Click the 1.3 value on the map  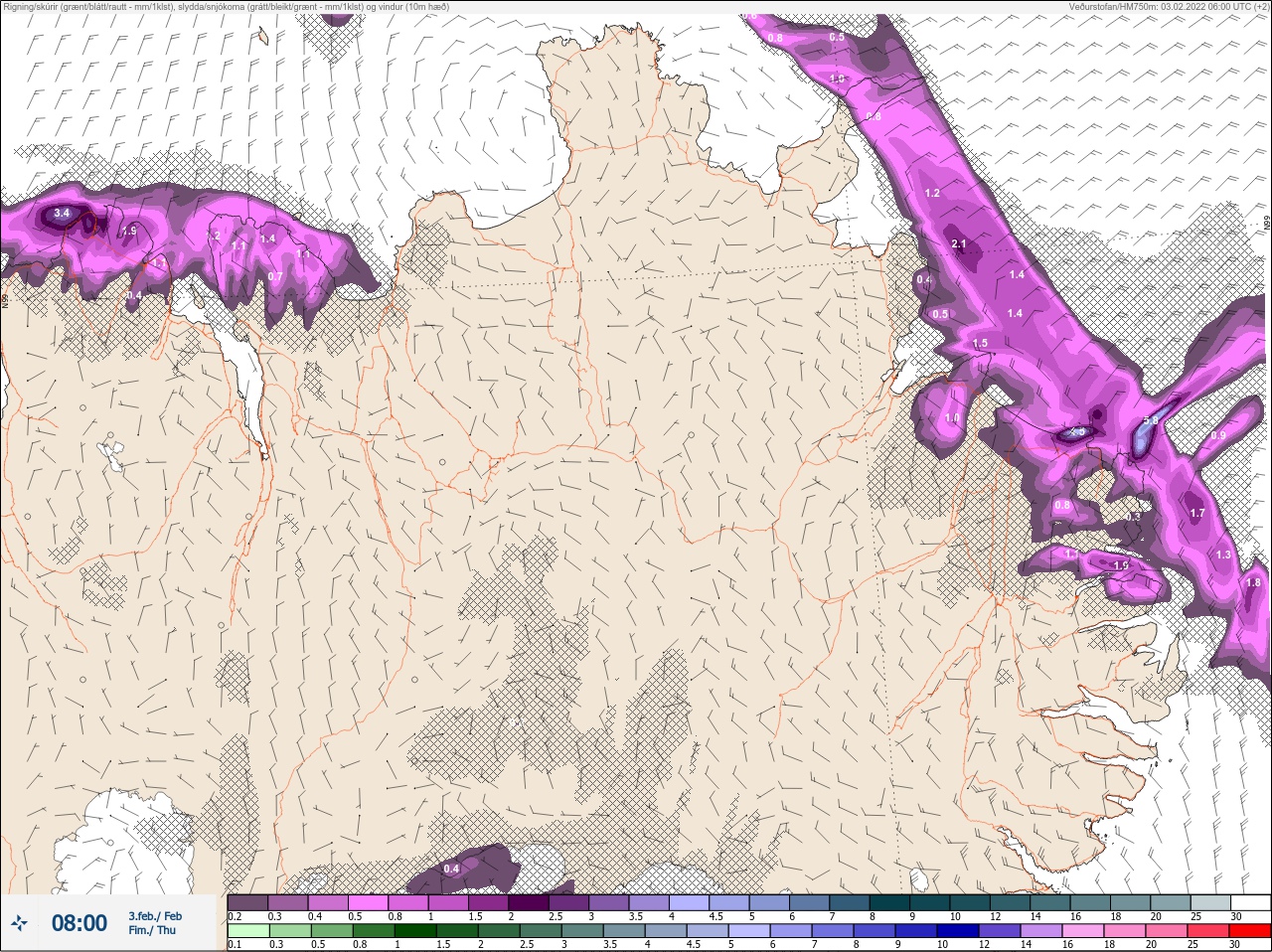tap(1223, 555)
